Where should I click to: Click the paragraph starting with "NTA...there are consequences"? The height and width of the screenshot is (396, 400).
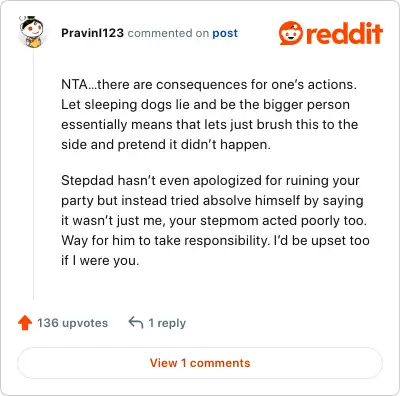(210, 114)
